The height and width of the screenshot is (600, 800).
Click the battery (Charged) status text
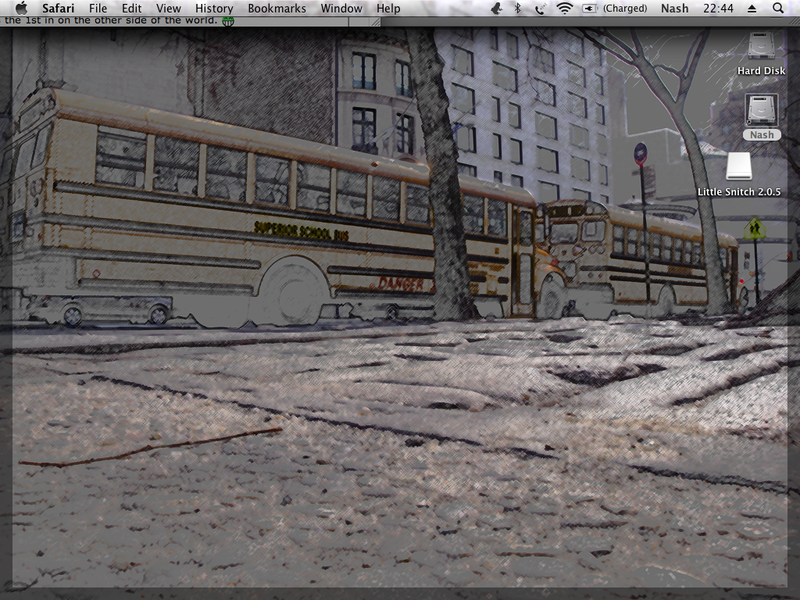tap(625, 8)
